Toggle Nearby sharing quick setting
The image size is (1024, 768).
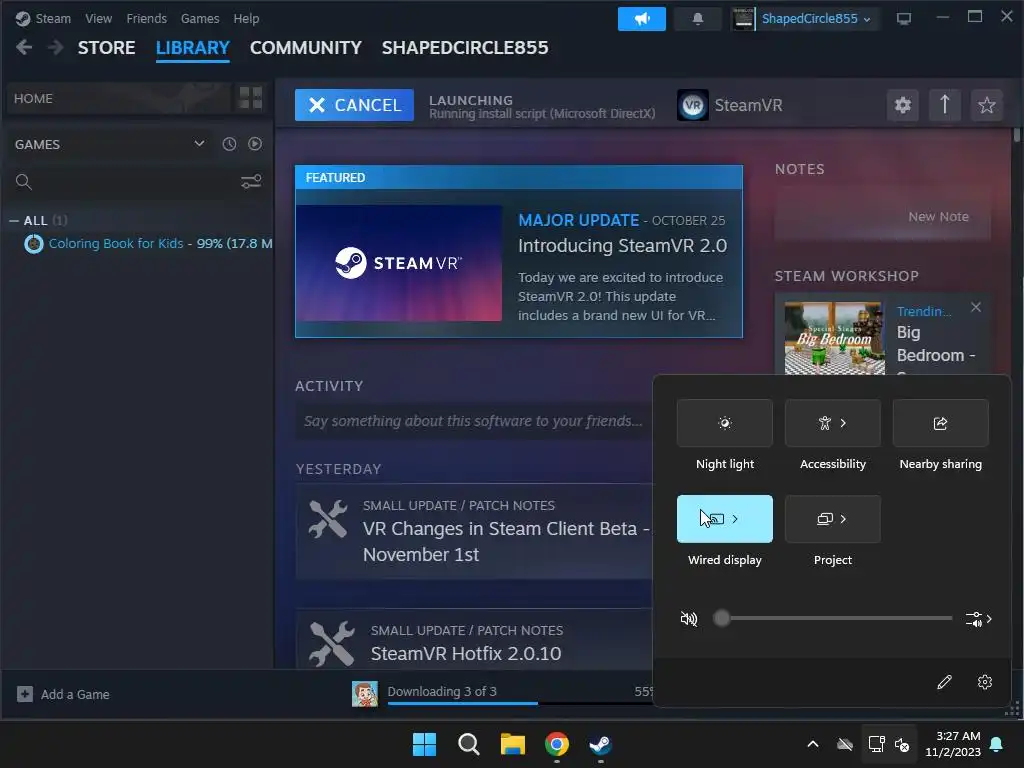pyautogui.click(x=940, y=423)
